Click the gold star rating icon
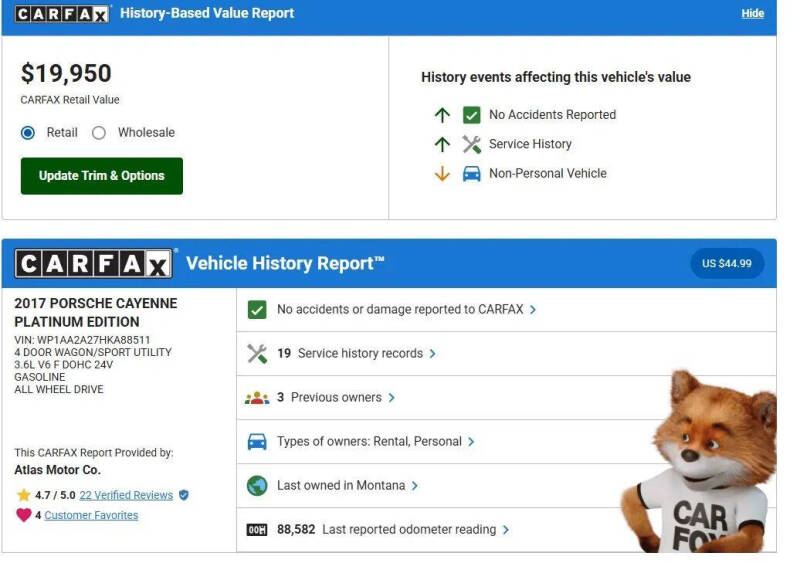 click(23, 495)
